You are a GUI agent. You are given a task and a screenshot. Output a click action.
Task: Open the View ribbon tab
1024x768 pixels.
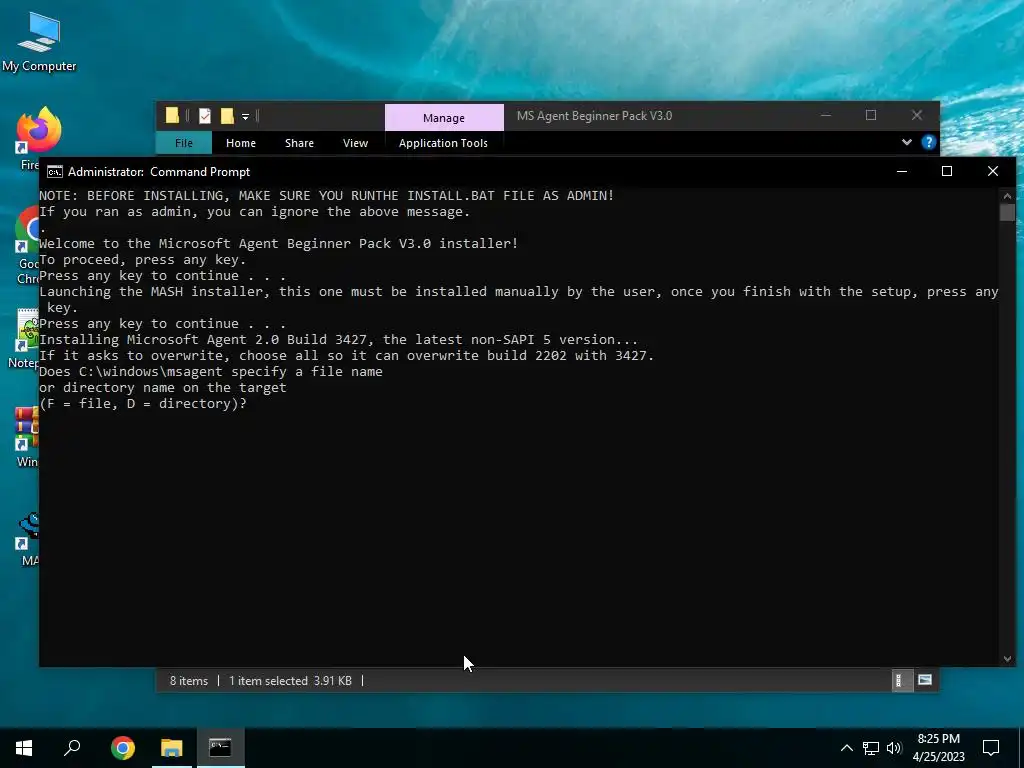click(355, 143)
